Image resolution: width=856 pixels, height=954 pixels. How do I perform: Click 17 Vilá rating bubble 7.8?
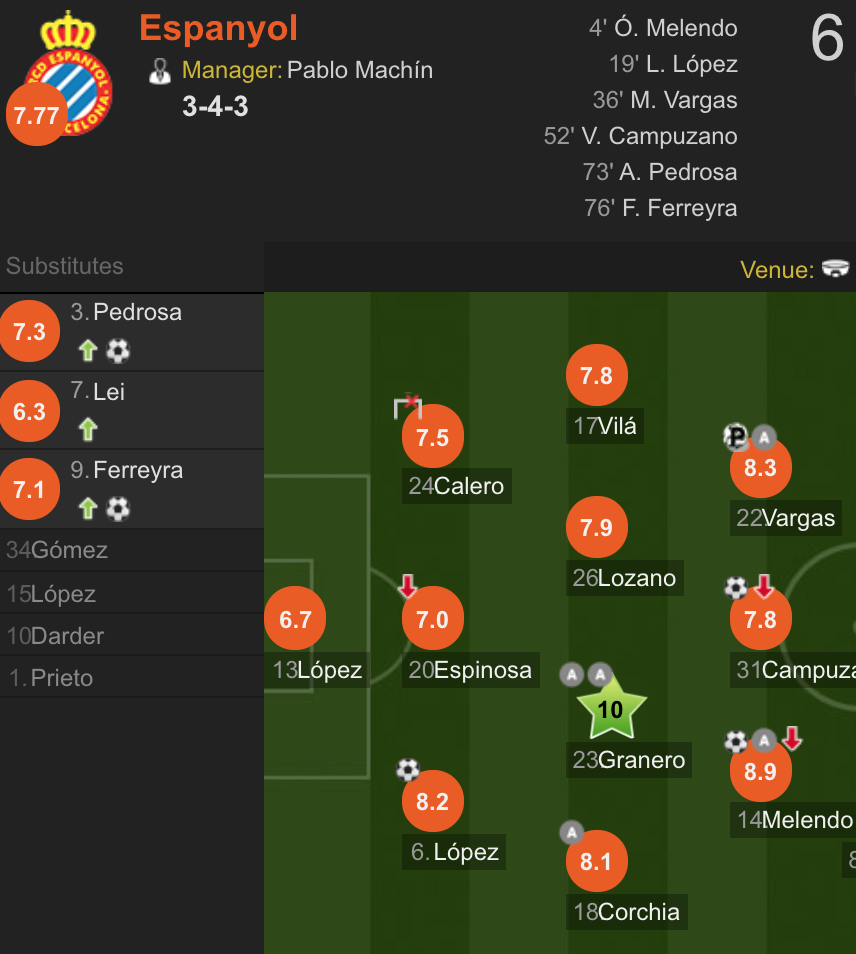(x=597, y=375)
